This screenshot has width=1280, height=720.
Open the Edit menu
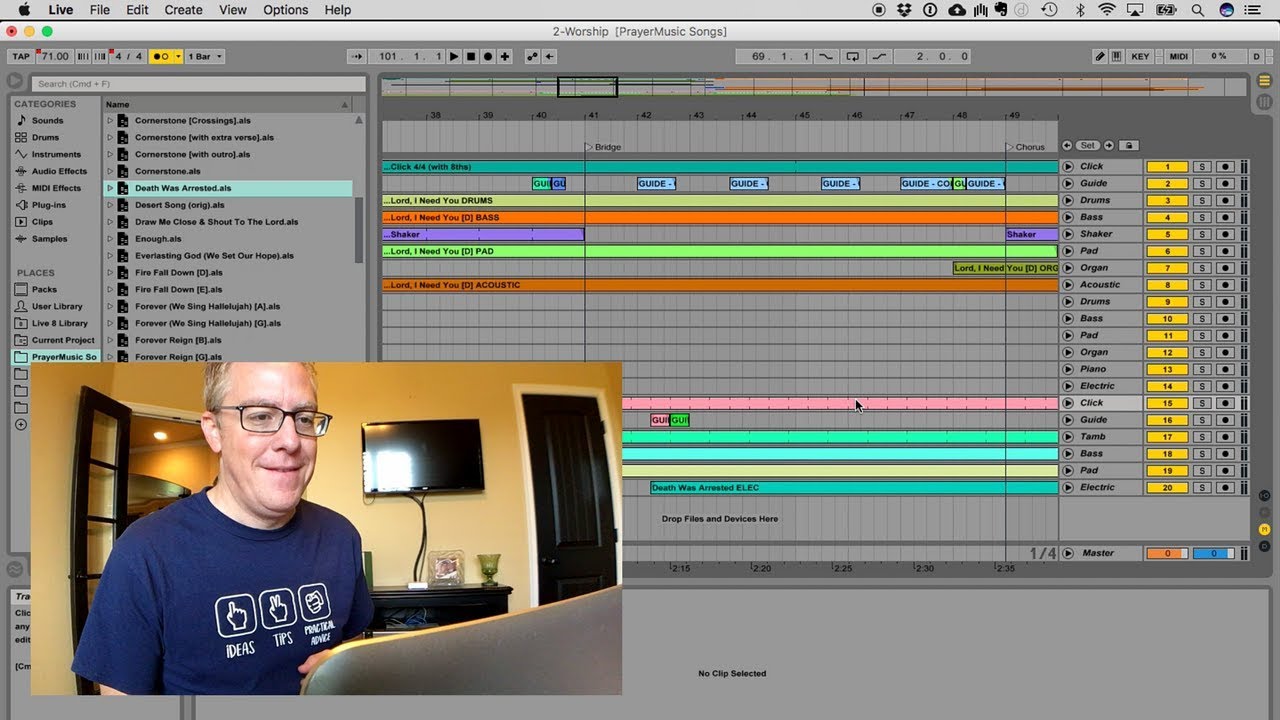137,10
